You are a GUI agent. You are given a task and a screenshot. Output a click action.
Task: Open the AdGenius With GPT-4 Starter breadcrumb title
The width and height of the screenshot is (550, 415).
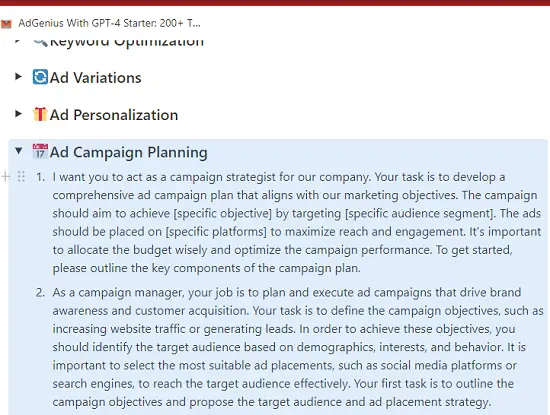tap(109, 23)
